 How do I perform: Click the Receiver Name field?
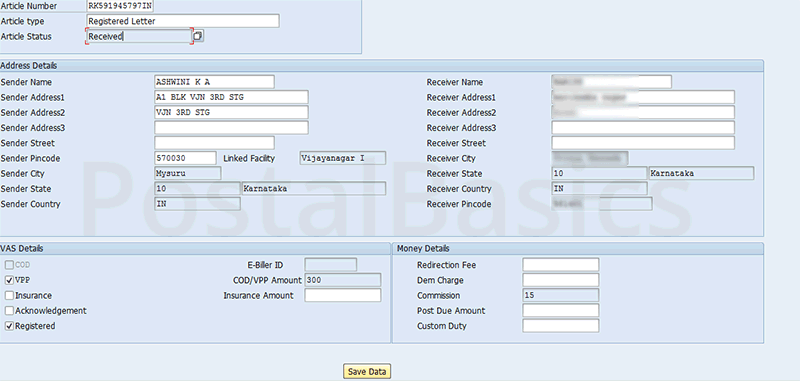[x=612, y=82]
